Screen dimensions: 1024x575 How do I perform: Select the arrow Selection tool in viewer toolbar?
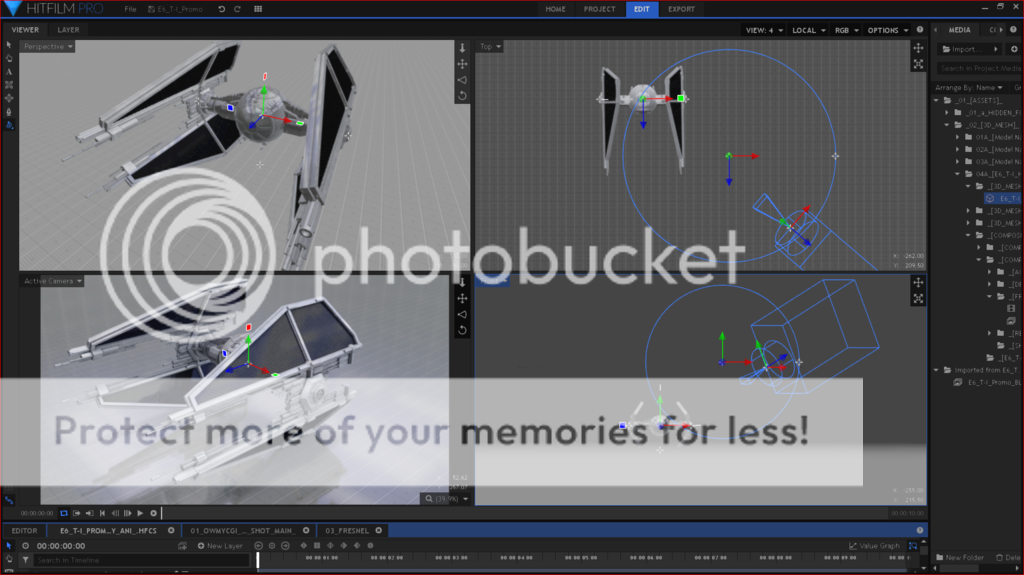tap(8, 45)
